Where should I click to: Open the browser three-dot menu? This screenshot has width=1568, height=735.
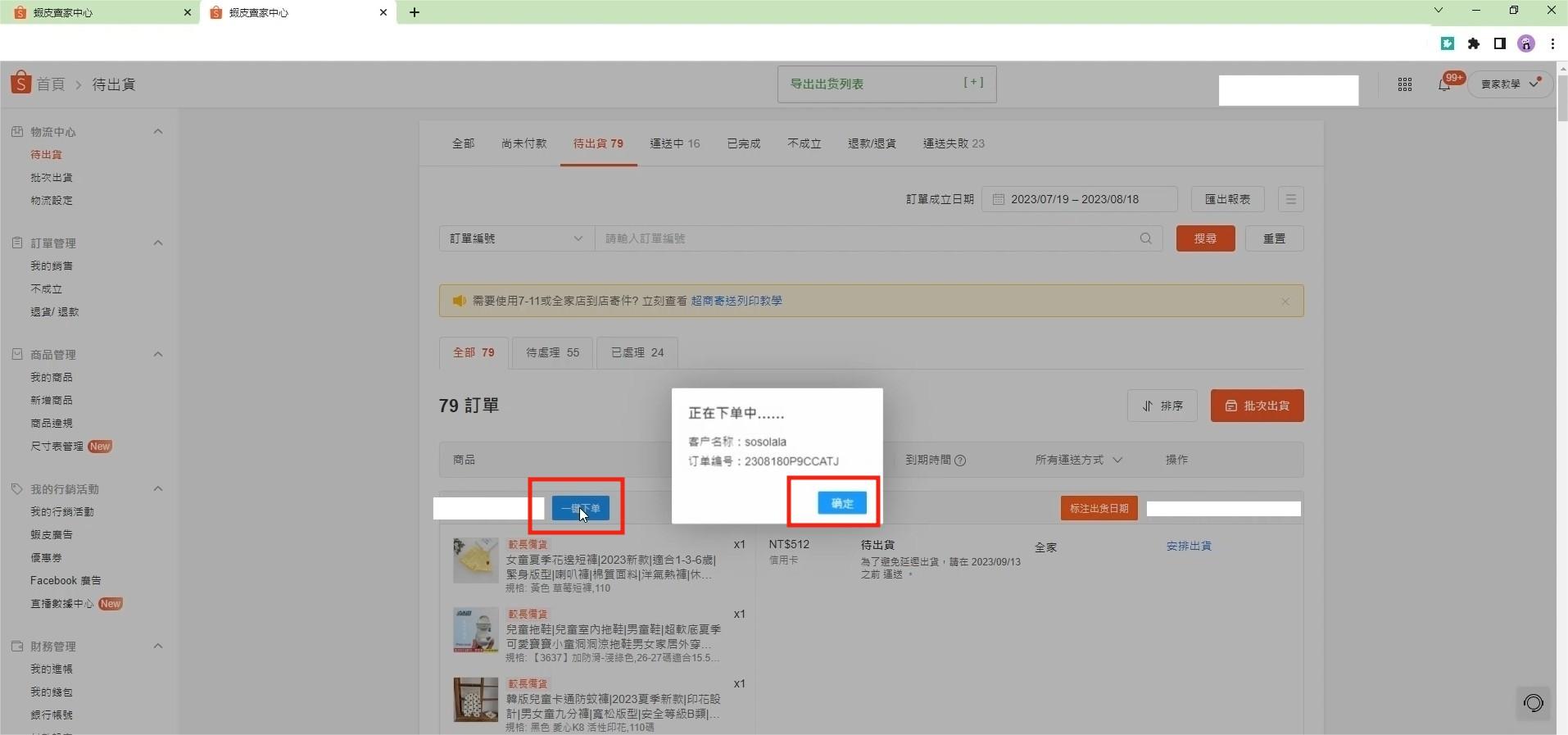(1552, 43)
